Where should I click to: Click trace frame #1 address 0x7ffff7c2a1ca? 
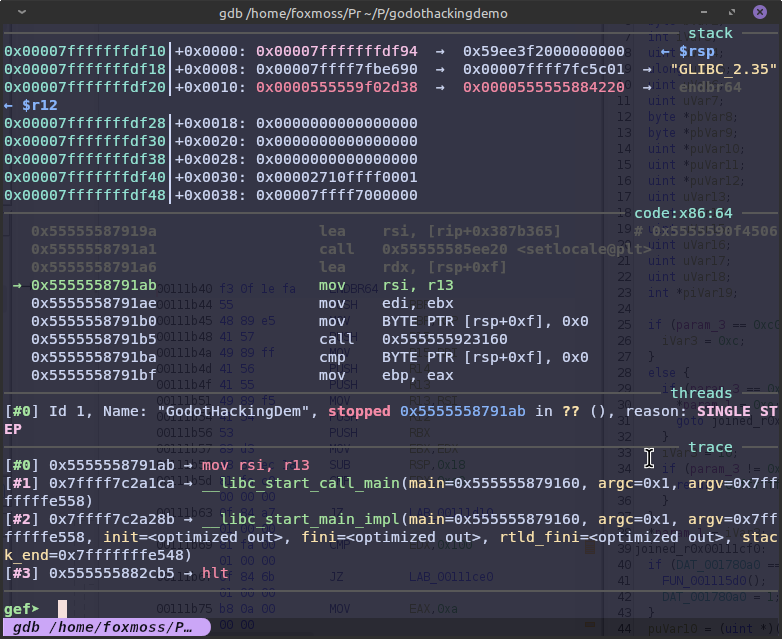click(112, 483)
